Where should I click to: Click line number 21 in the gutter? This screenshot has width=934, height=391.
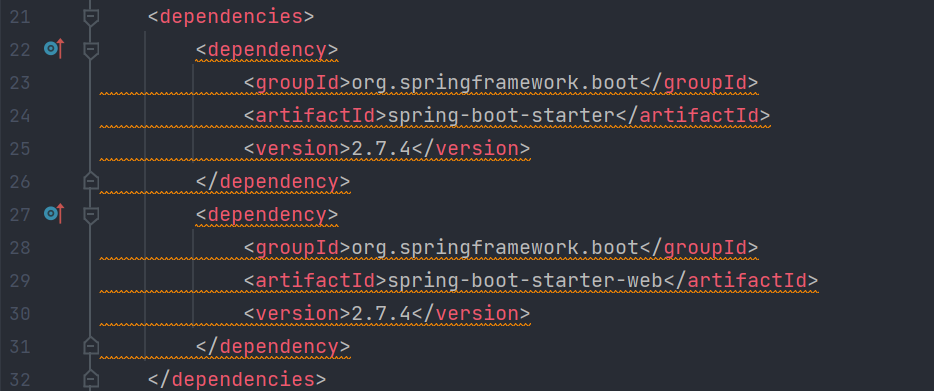(x=20, y=17)
